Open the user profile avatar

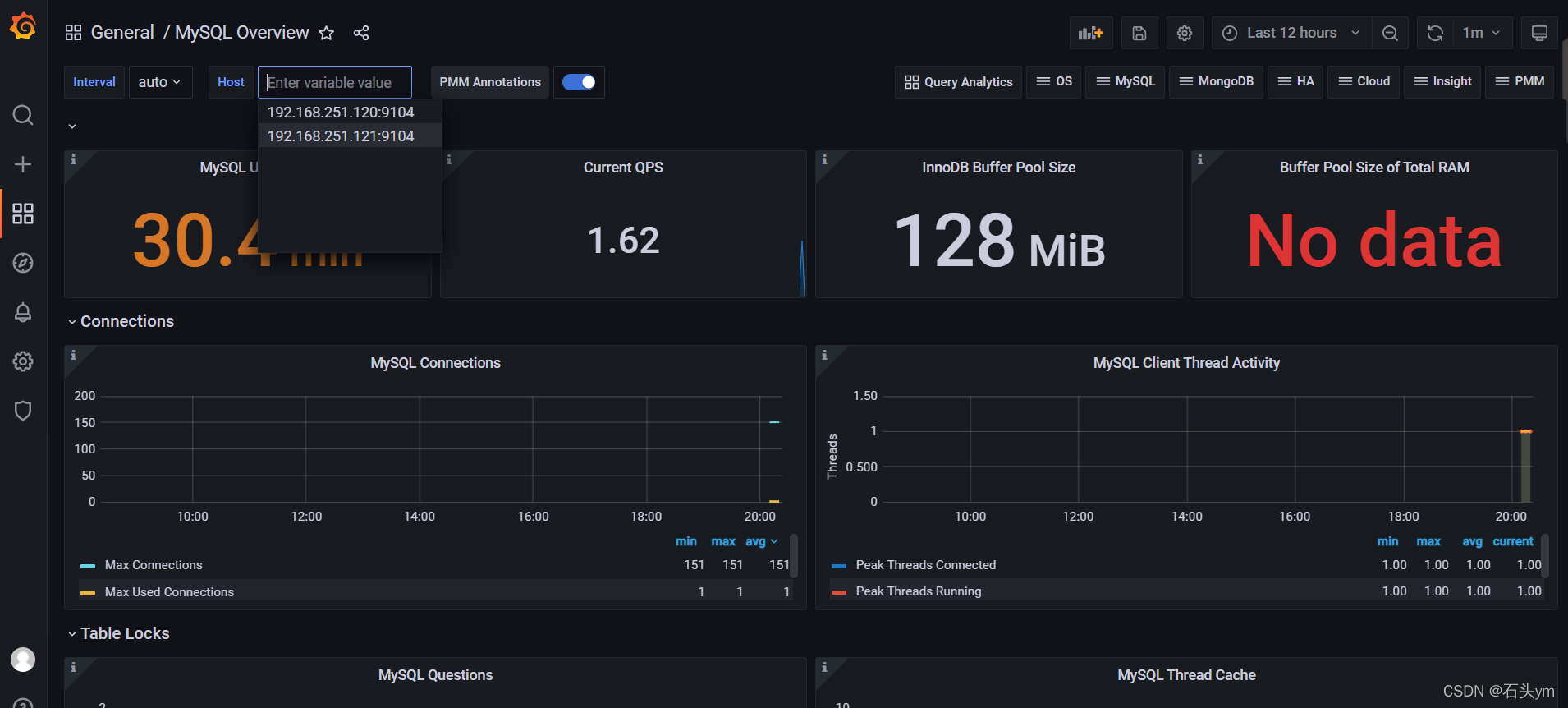[x=23, y=659]
